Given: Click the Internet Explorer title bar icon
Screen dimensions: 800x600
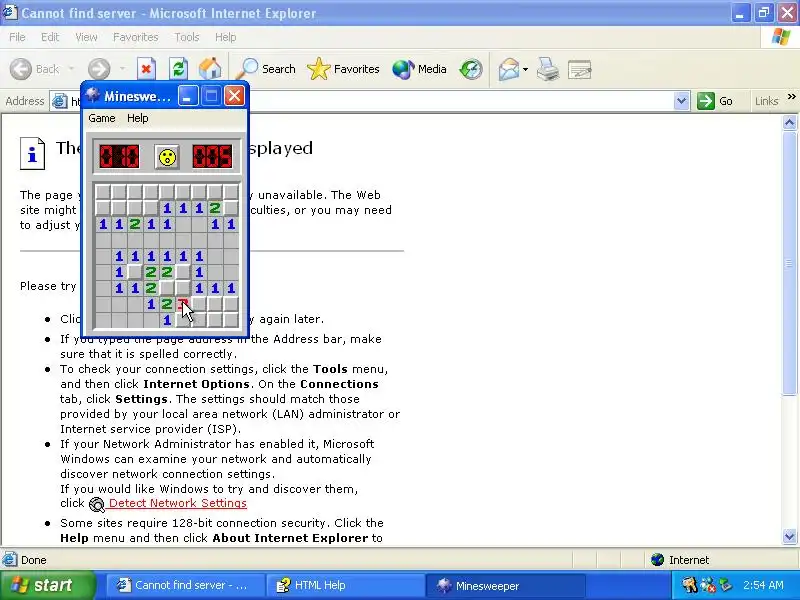Looking at the screenshot, I should click(x=10, y=12).
